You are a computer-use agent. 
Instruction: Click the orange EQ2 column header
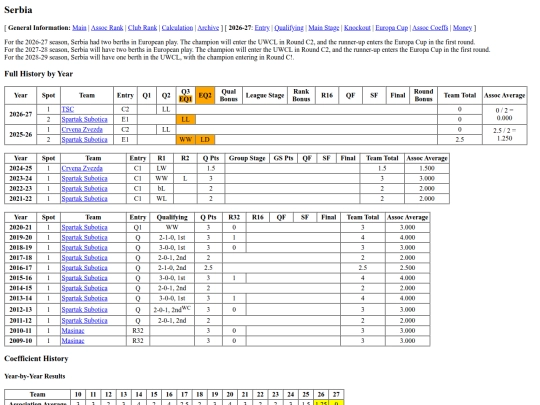[205, 95]
